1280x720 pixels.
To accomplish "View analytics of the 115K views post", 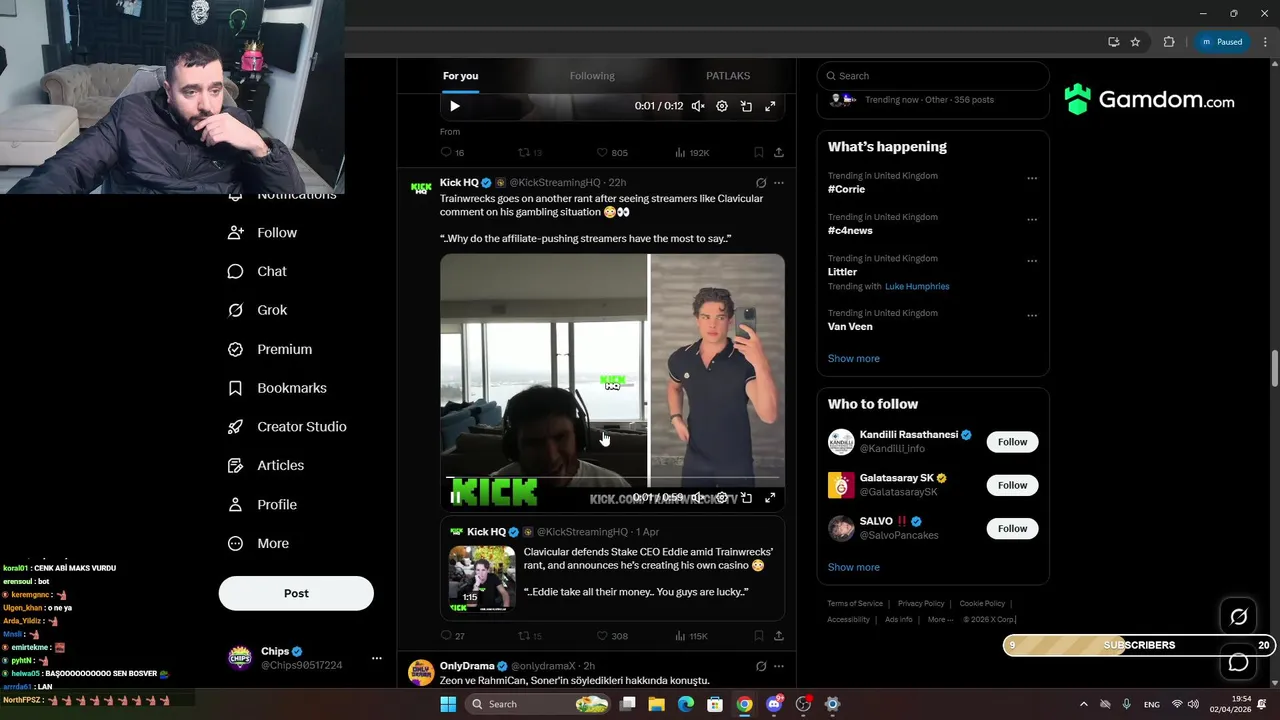I will point(692,636).
